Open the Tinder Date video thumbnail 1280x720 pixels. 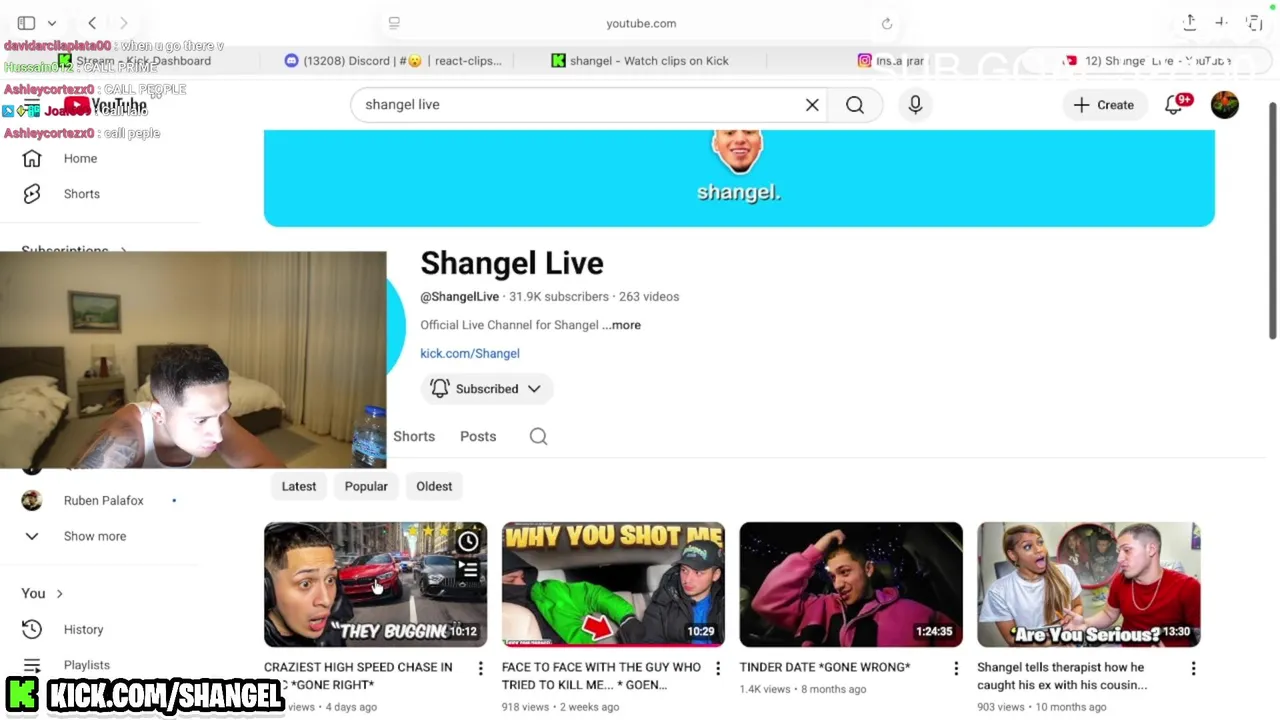(851, 584)
